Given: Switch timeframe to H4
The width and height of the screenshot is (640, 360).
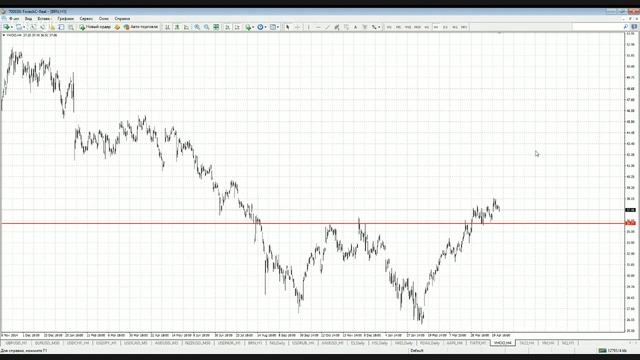Looking at the screenshot, I should [x=436, y=27].
